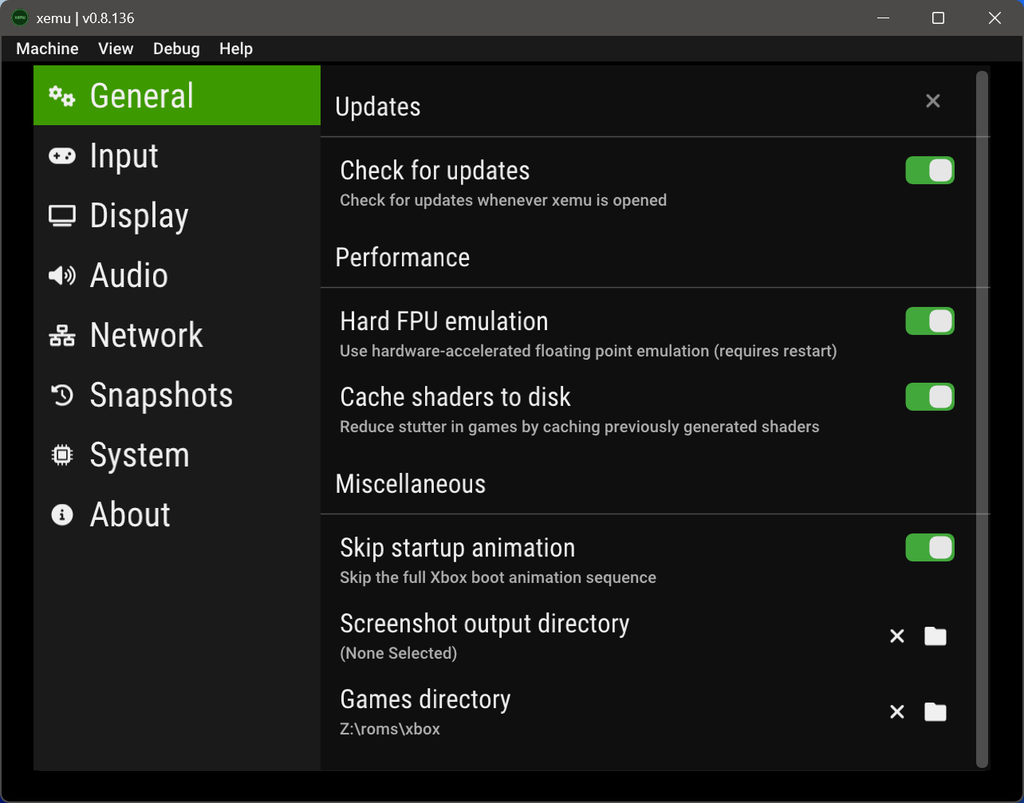
Task: Switch to the Display settings tab
Action: point(177,215)
